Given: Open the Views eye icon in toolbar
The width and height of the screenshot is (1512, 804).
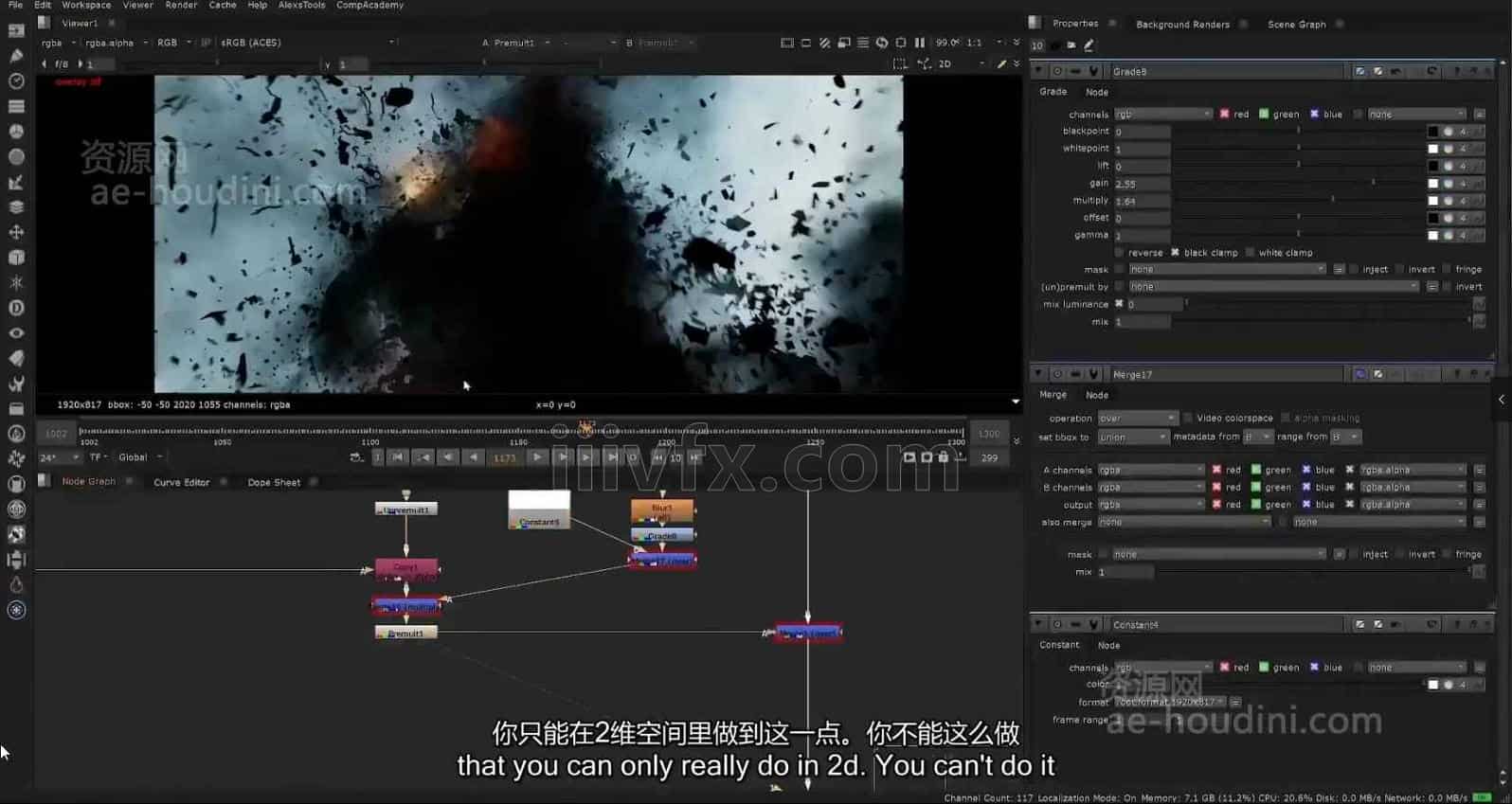Looking at the screenshot, I should pyautogui.click(x=16, y=333).
